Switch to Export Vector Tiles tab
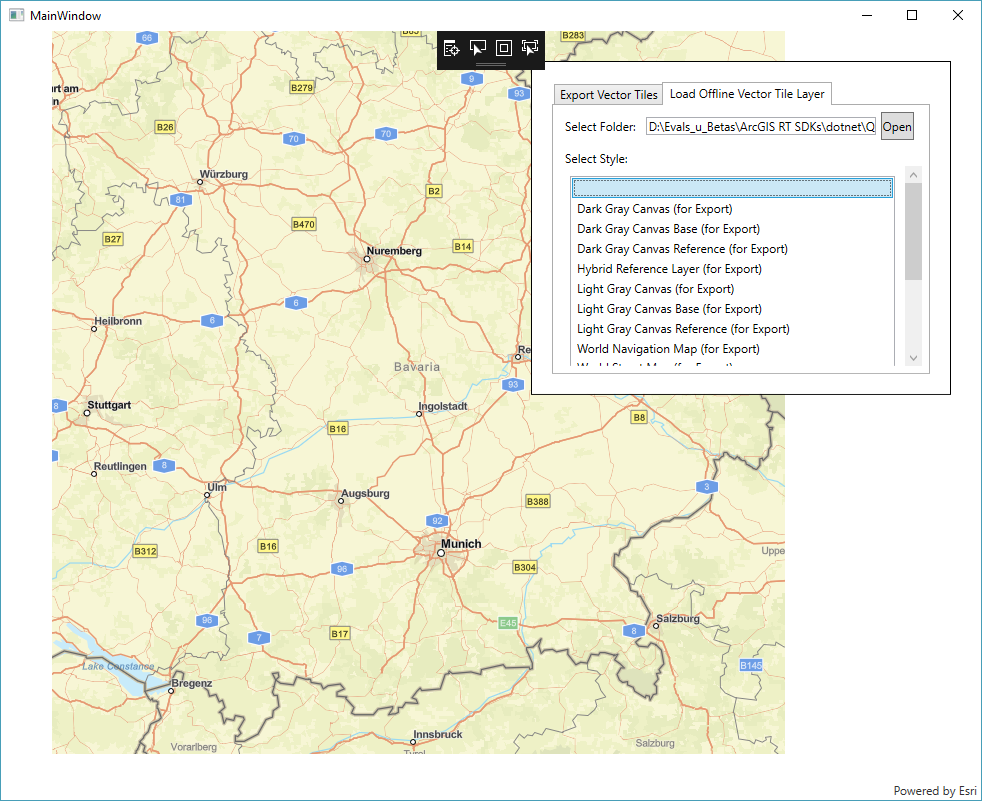 [608, 95]
